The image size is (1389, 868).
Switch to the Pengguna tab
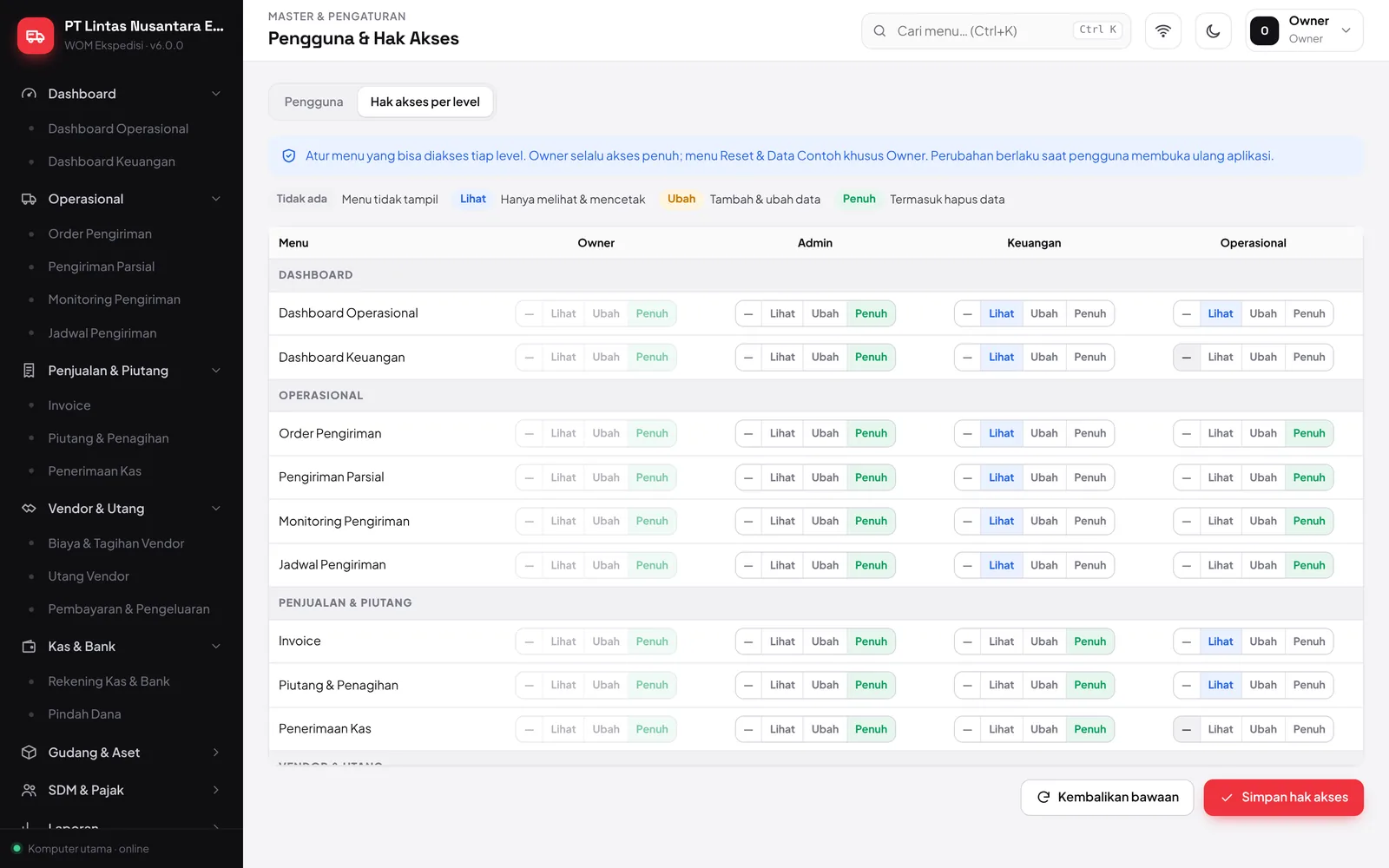coord(313,102)
